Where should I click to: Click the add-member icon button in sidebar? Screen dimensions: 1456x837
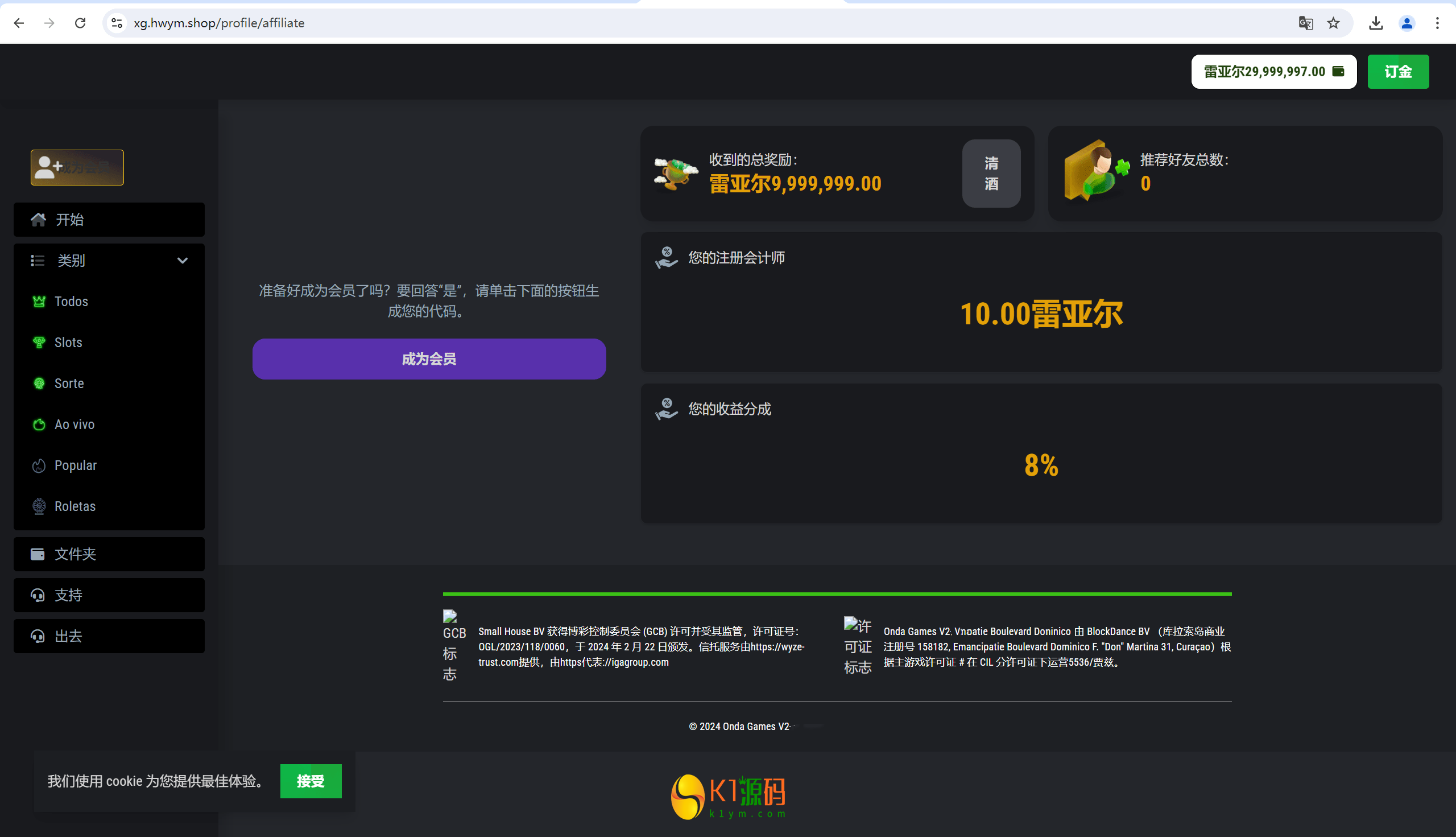(x=77, y=167)
